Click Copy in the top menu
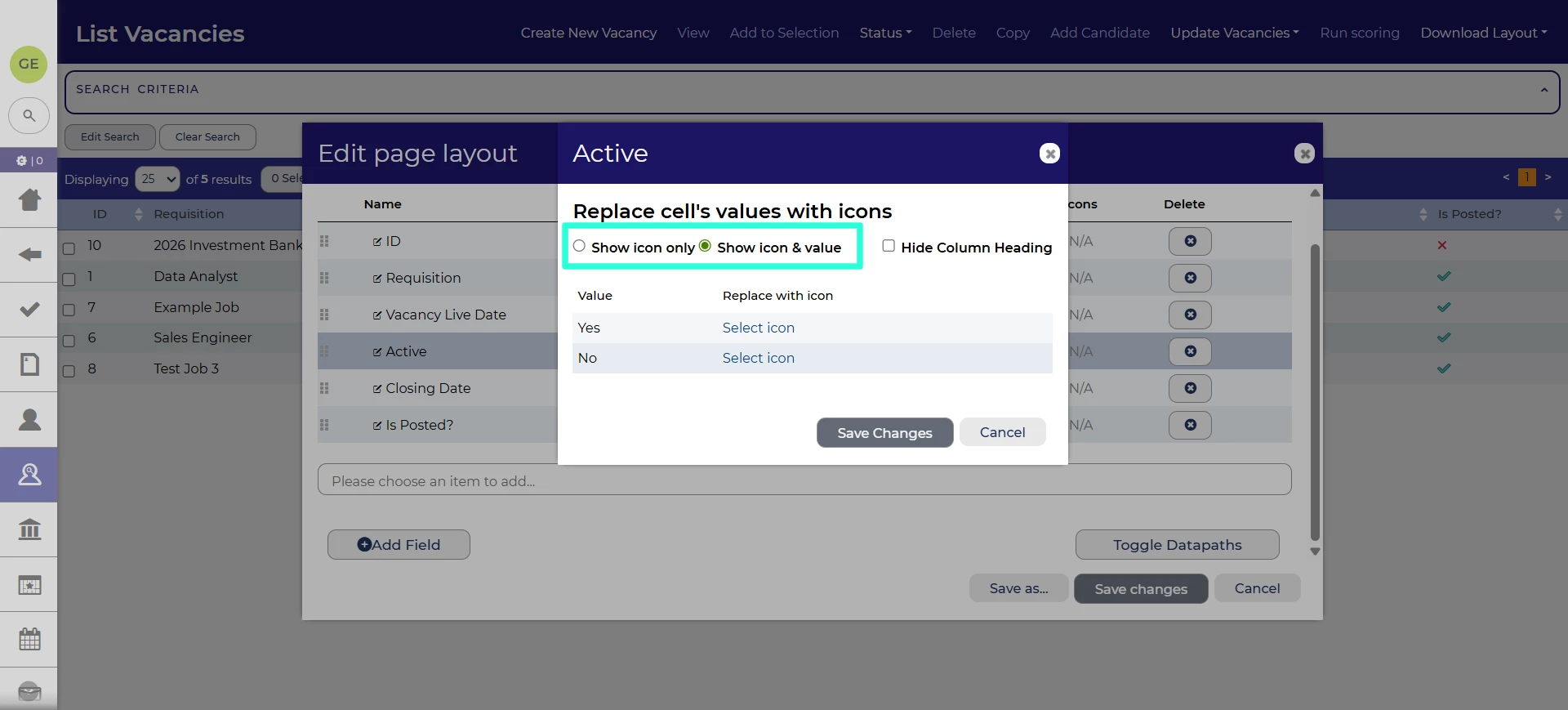This screenshot has width=1568, height=710. tap(1013, 33)
